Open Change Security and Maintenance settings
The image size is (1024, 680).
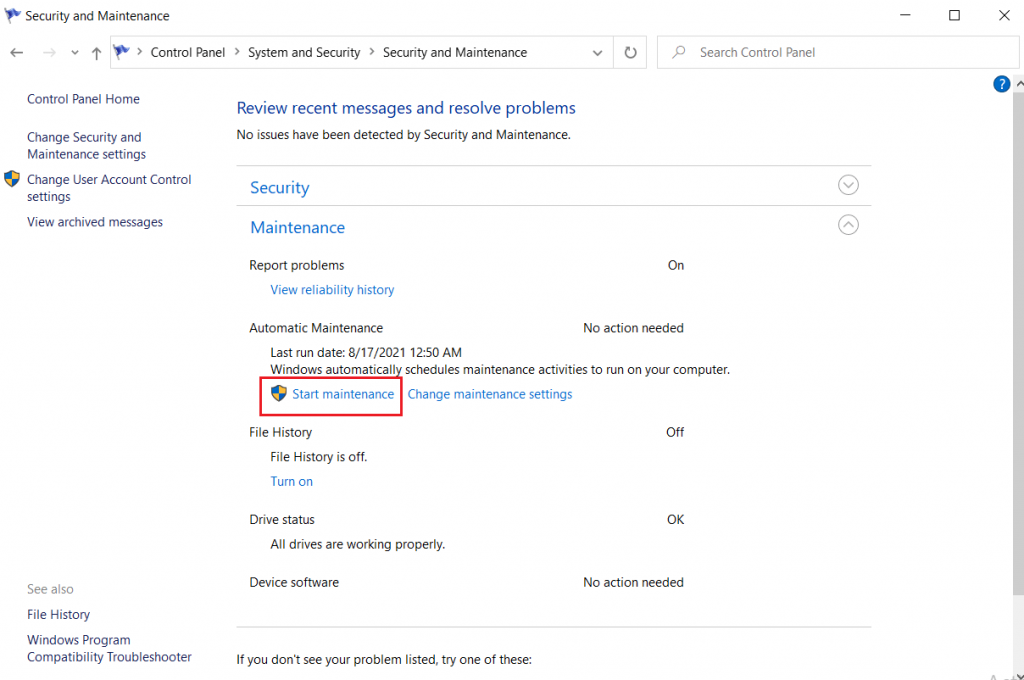86,146
